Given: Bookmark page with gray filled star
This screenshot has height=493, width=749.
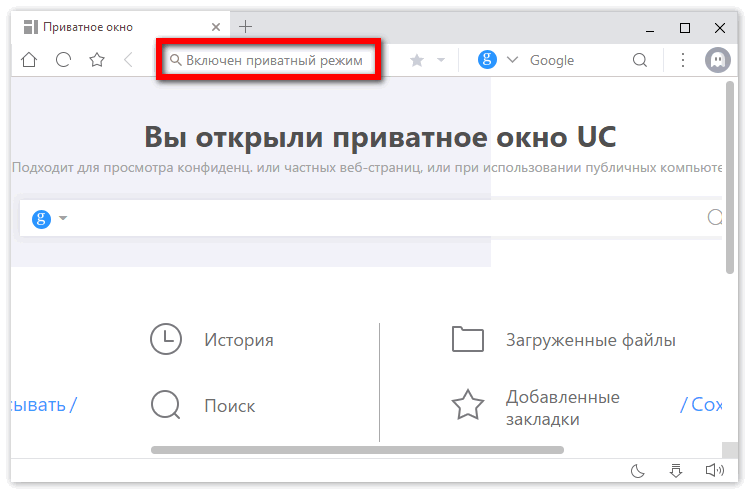Looking at the screenshot, I should [417, 60].
